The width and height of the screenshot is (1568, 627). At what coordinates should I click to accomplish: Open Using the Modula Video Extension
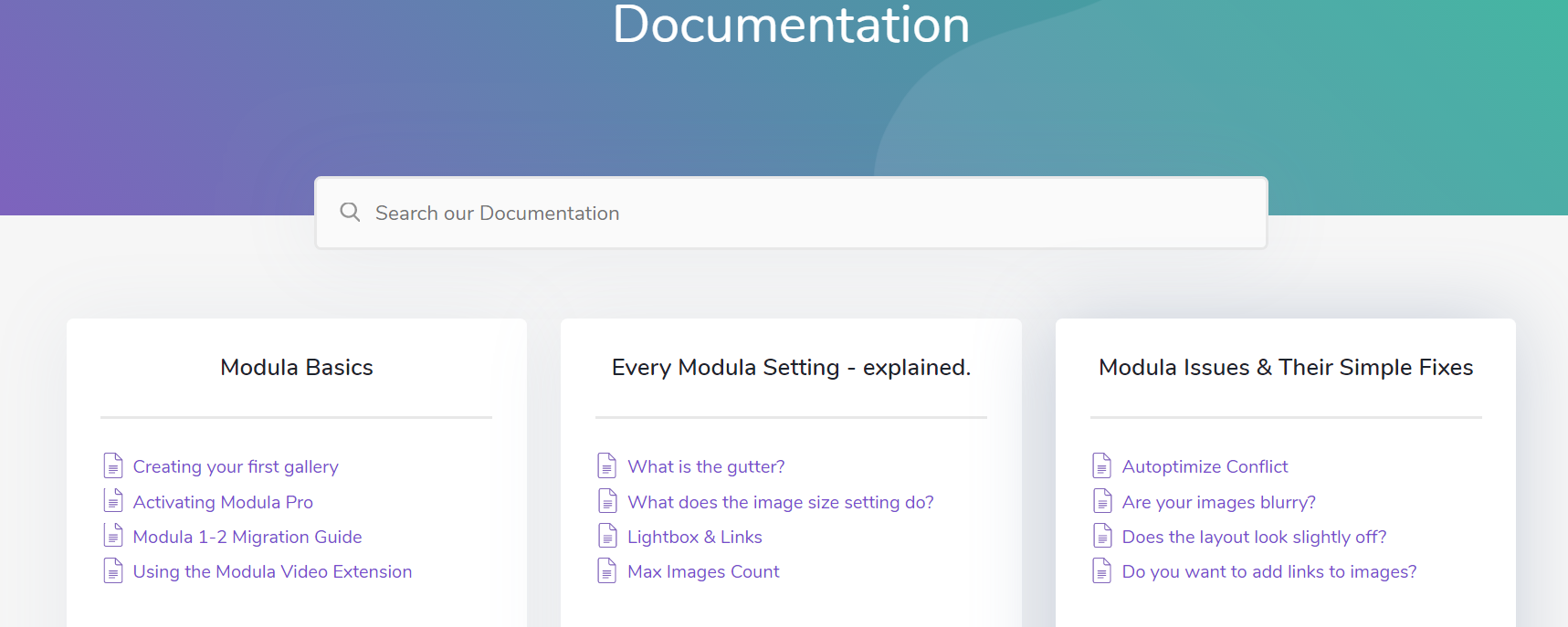[272, 571]
